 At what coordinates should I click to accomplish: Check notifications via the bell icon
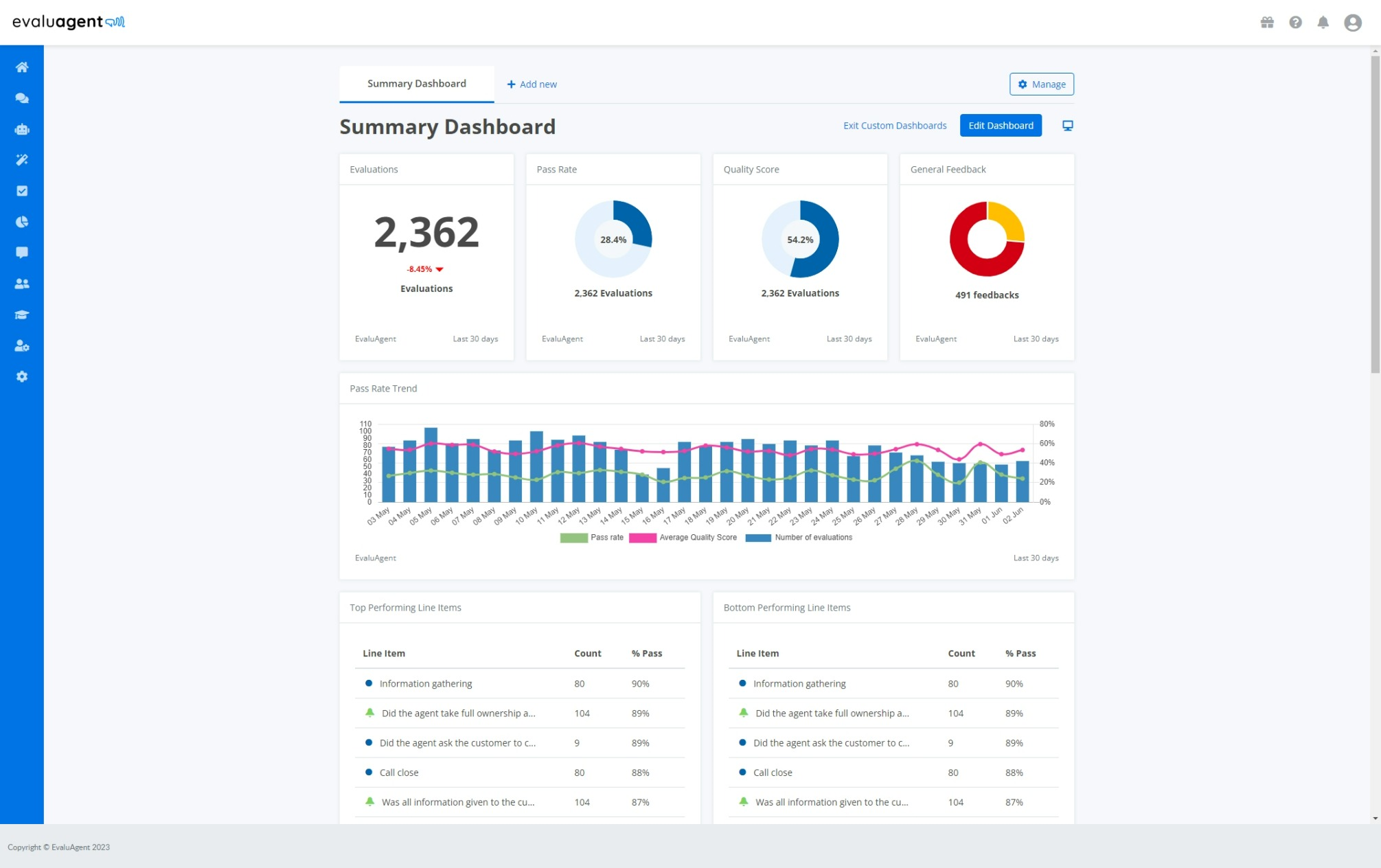(x=1322, y=22)
